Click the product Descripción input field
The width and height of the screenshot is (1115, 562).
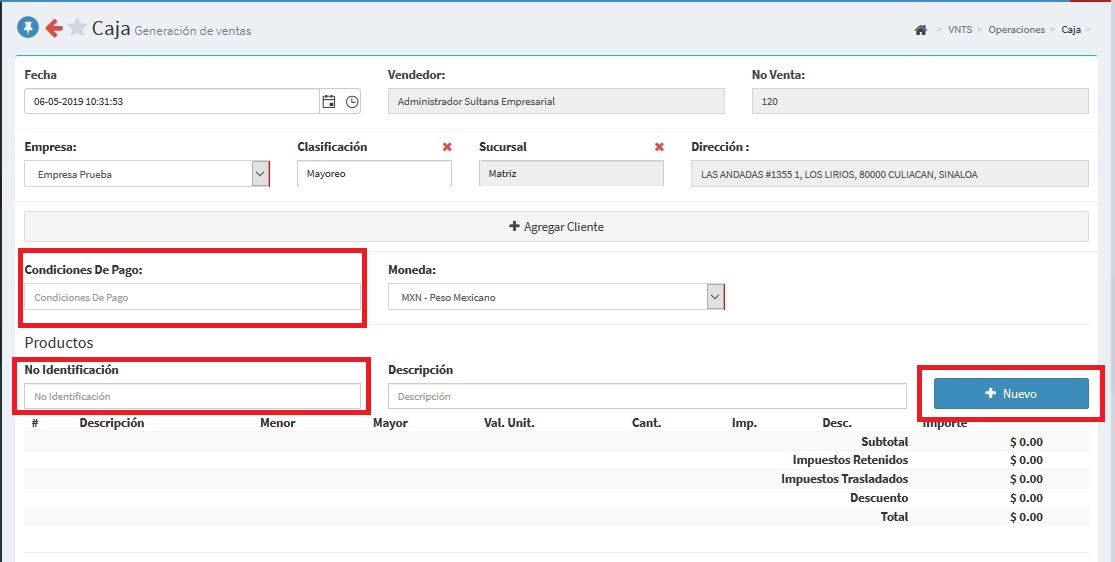(646, 397)
